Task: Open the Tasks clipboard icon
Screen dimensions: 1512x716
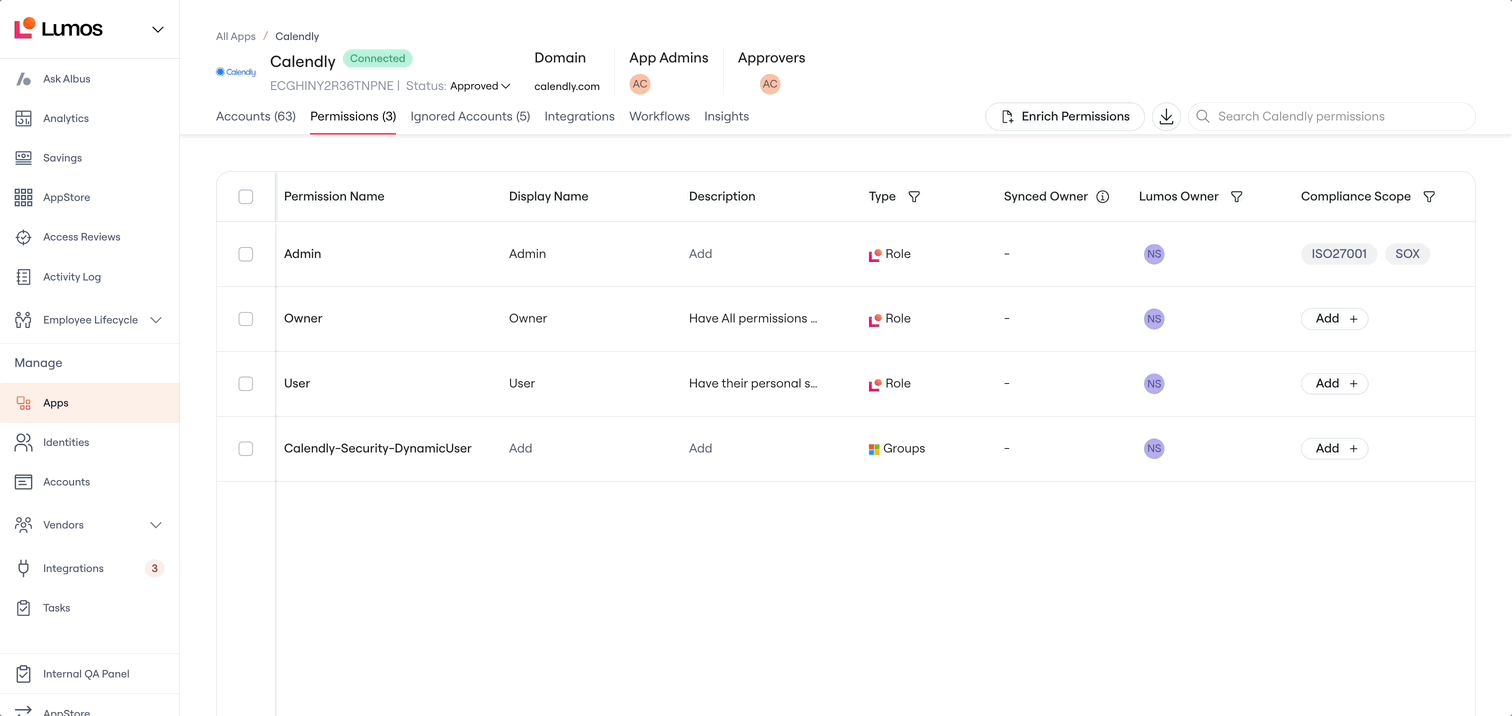Action: [23, 608]
